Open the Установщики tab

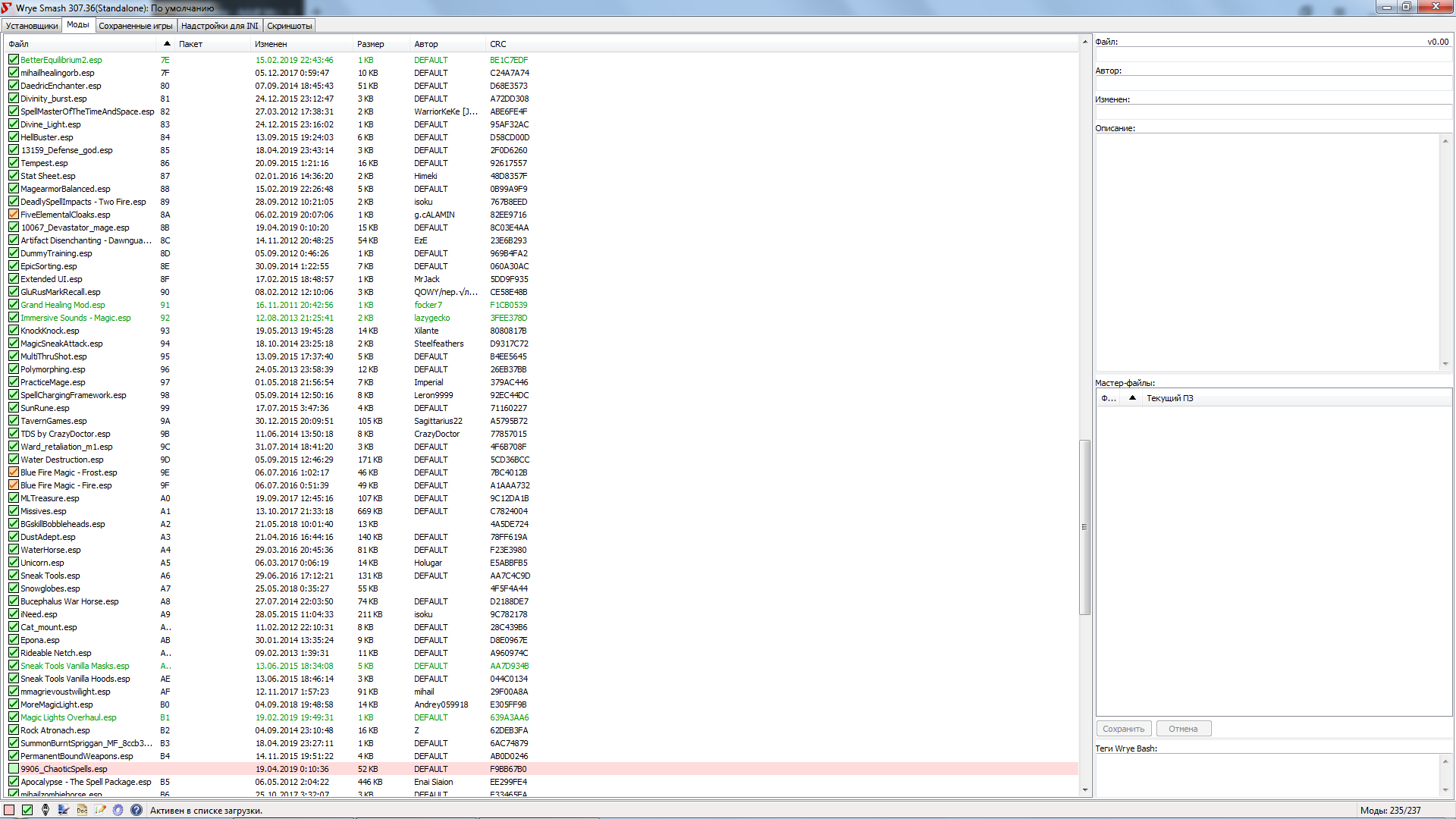32,26
